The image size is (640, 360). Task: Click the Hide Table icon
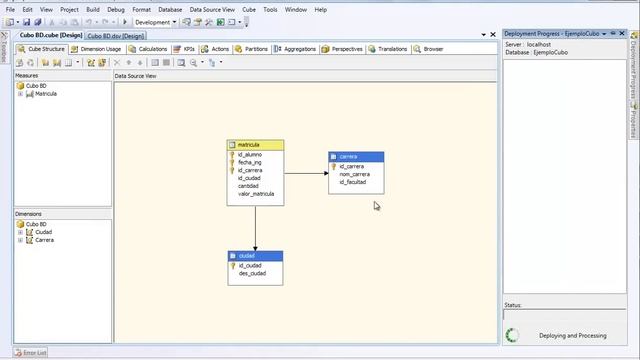pyautogui.click(x=166, y=62)
